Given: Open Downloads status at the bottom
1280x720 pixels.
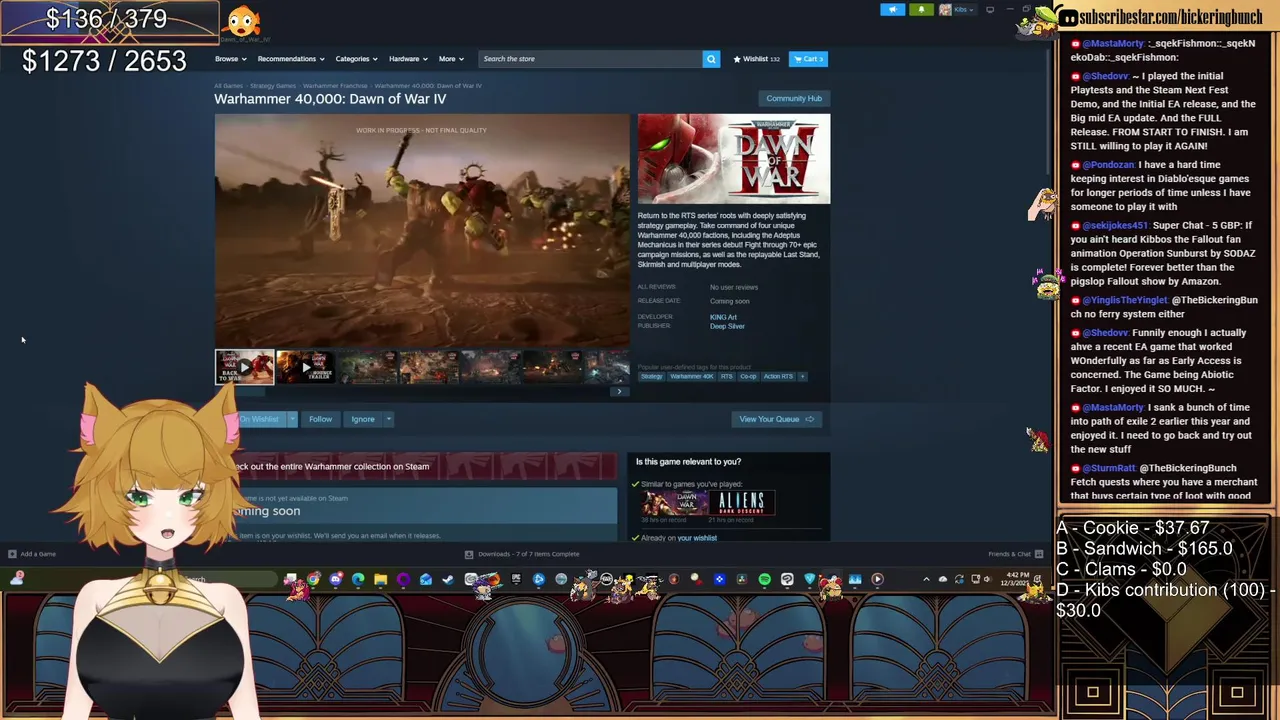Looking at the screenshot, I should (x=522, y=554).
